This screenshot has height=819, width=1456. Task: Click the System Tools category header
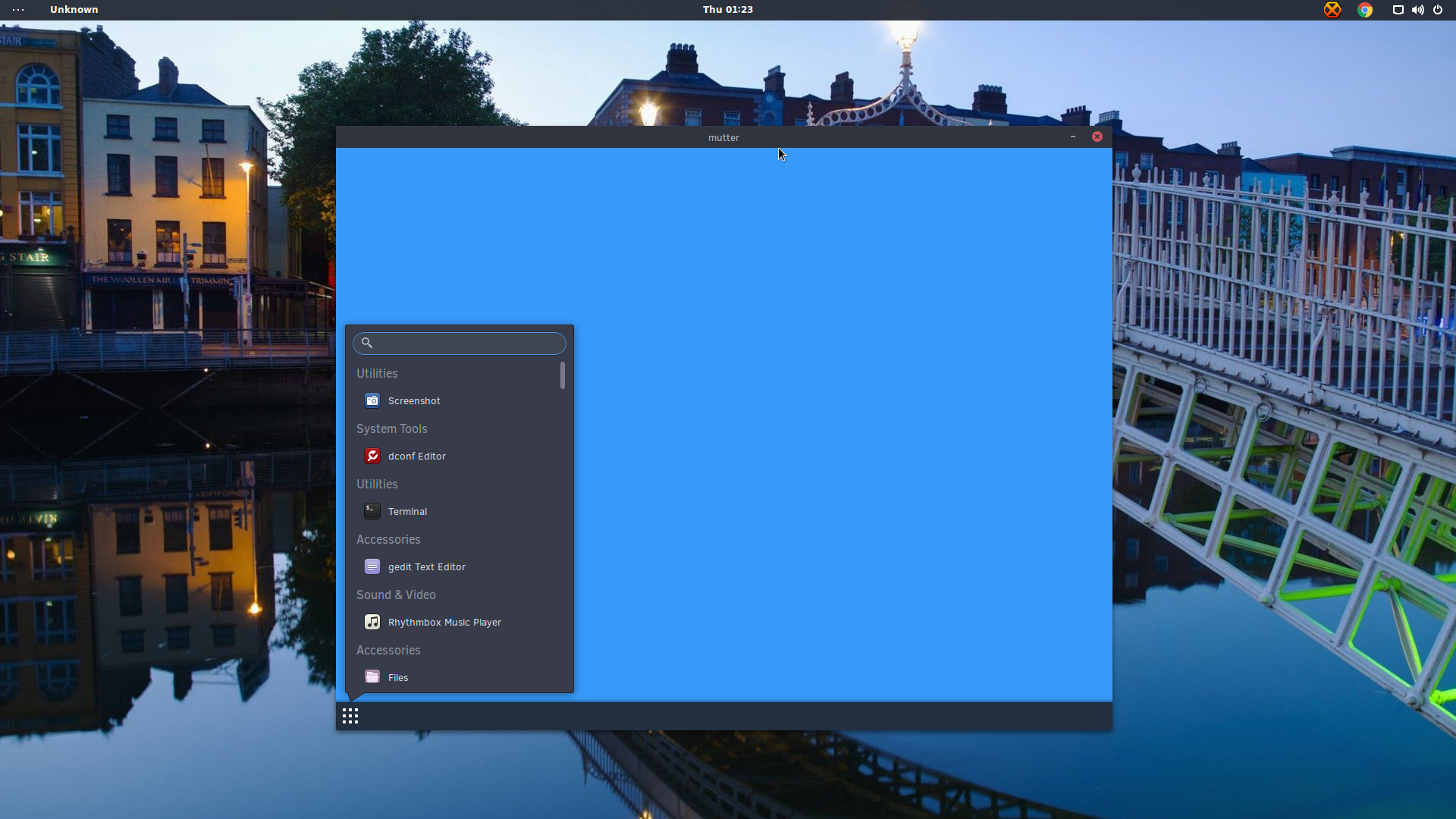tap(392, 428)
